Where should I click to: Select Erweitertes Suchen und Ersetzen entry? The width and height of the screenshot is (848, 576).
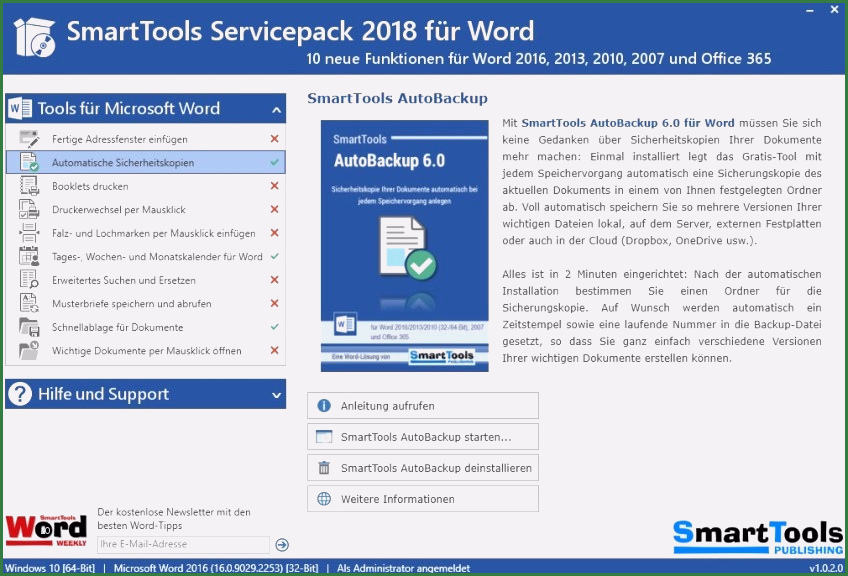pos(145,280)
